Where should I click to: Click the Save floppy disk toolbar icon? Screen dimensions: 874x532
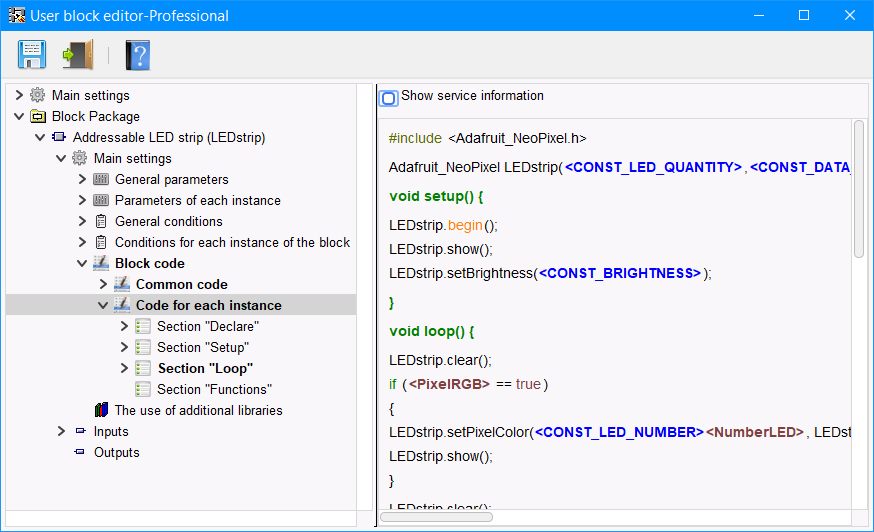pos(32,54)
